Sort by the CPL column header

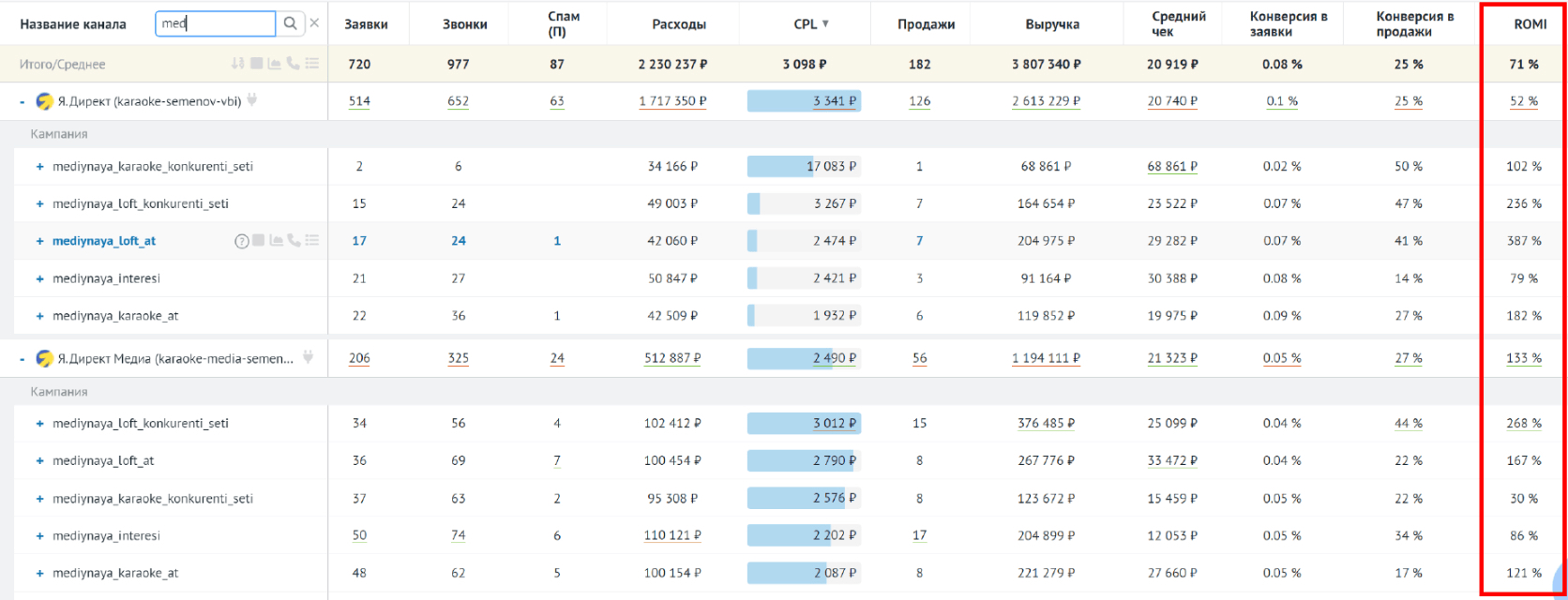pyautogui.click(x=806, y=24)
